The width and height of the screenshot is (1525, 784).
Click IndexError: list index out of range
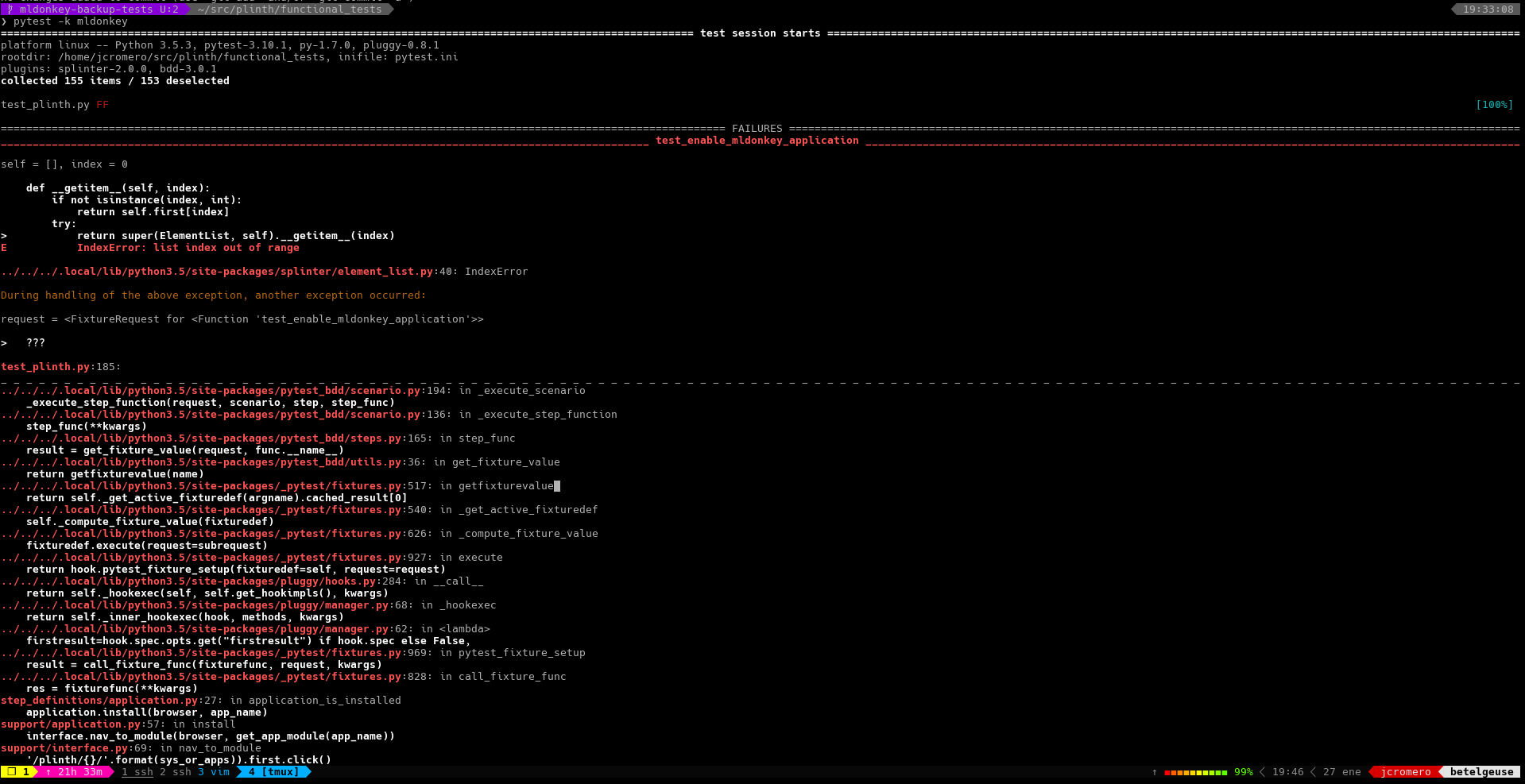pos(188,248)
